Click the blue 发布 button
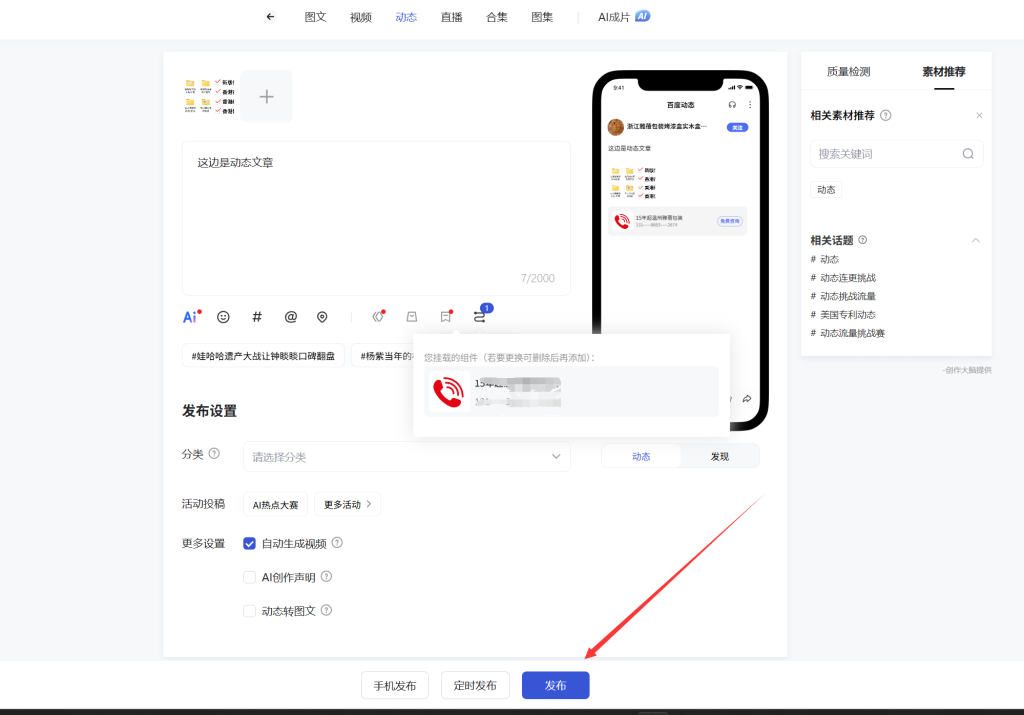This screenshot has width=1024, height=715. tap(555, 685)
